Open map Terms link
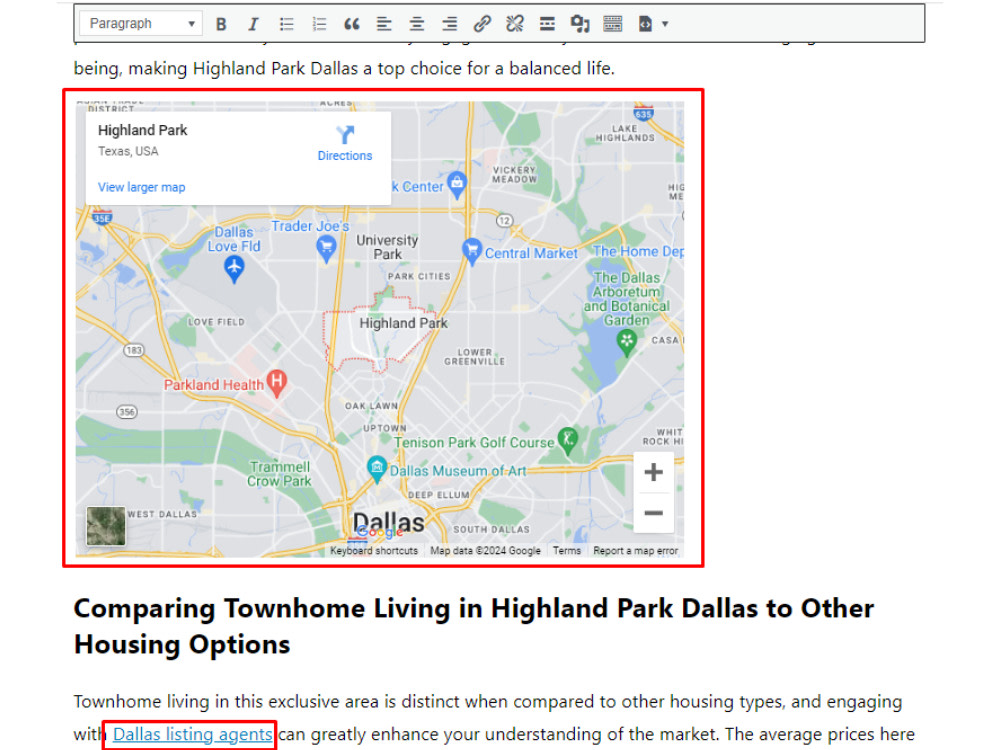The image size is (1000, 750). [567, 550]
